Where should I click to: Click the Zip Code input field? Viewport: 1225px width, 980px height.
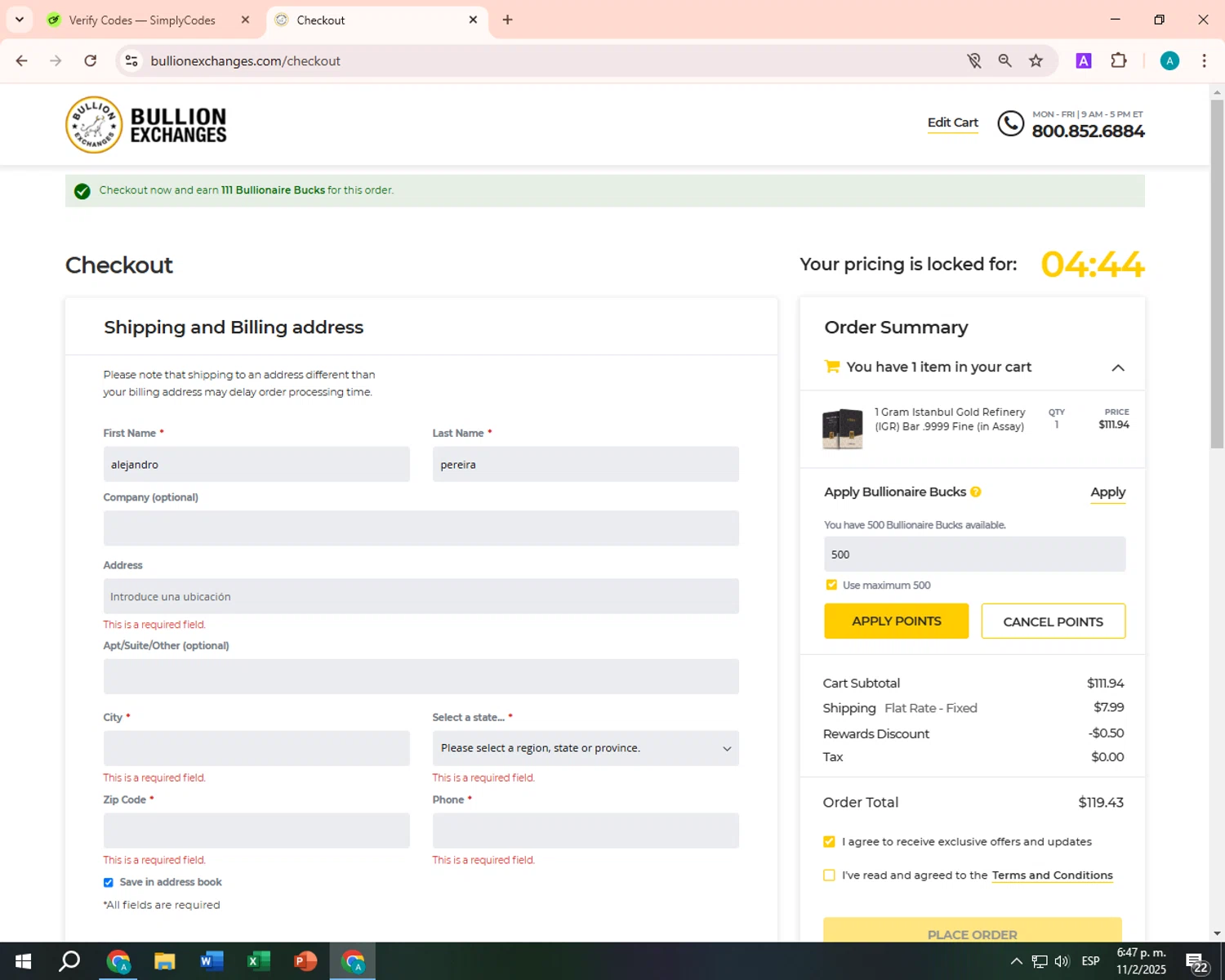point(256,831)
